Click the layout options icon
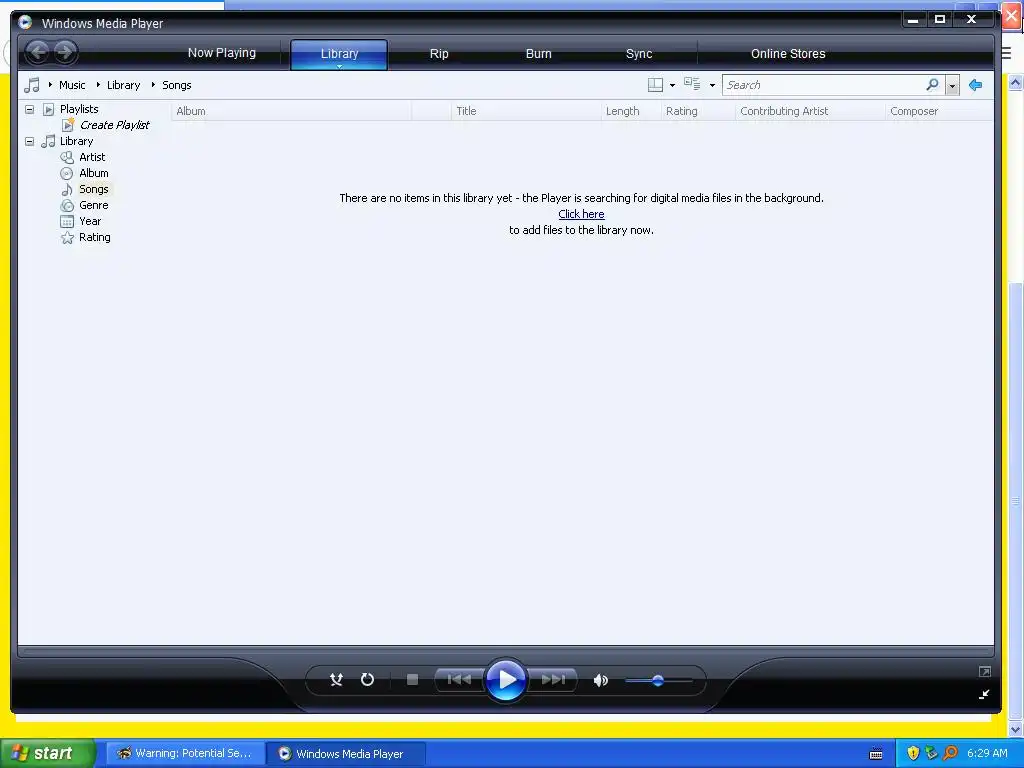Image resolution: width=1024 pixels, height=768 pixels. click(x=655, y=85)
